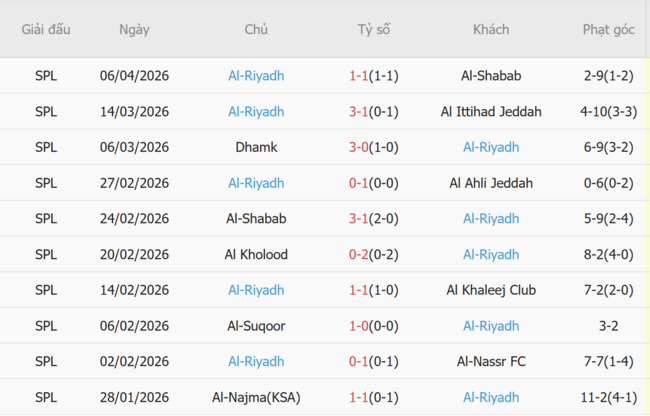Click the Tỷ số column header
The image size is (650, 416).
click(374, 30)
